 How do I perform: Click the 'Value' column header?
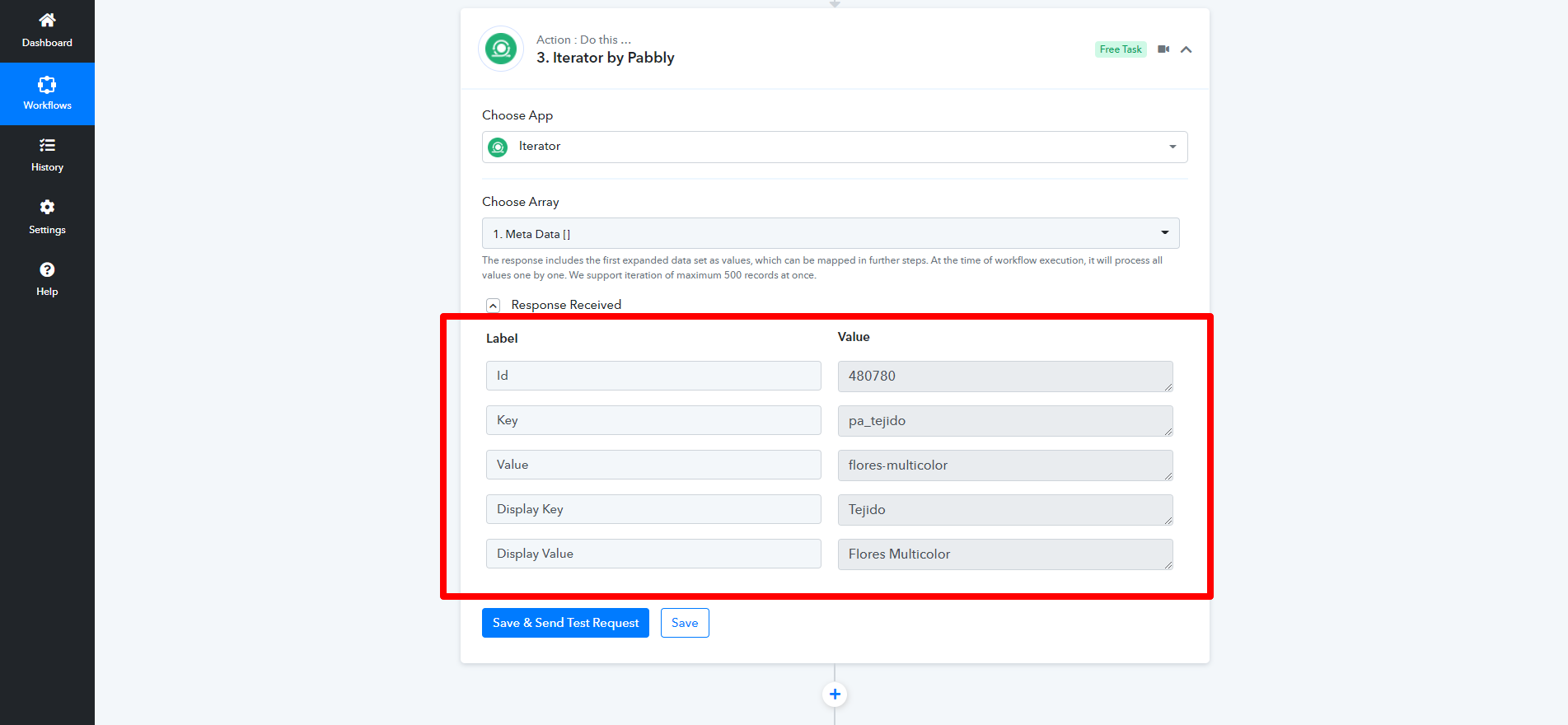tap(854, 337)
